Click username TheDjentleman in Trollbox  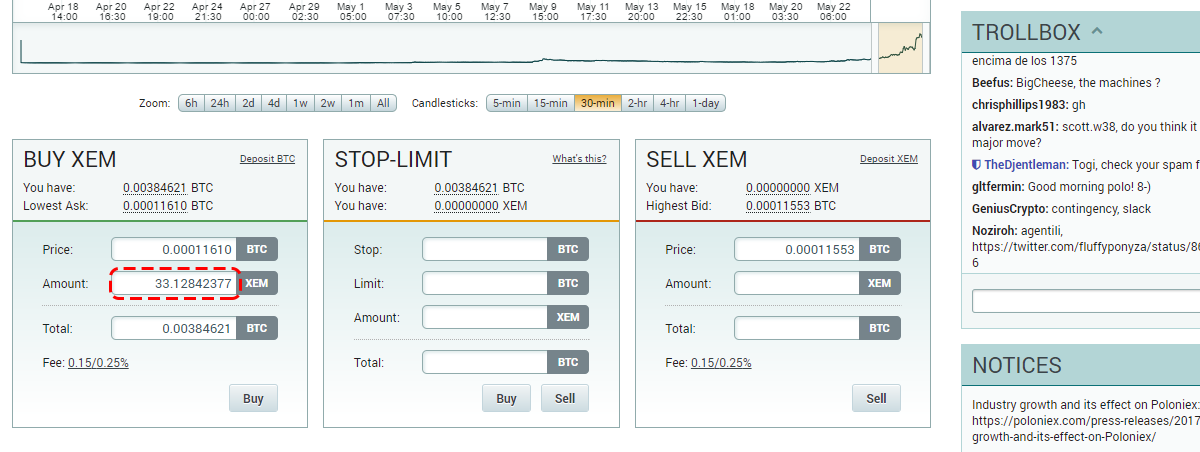(1025, 164)
